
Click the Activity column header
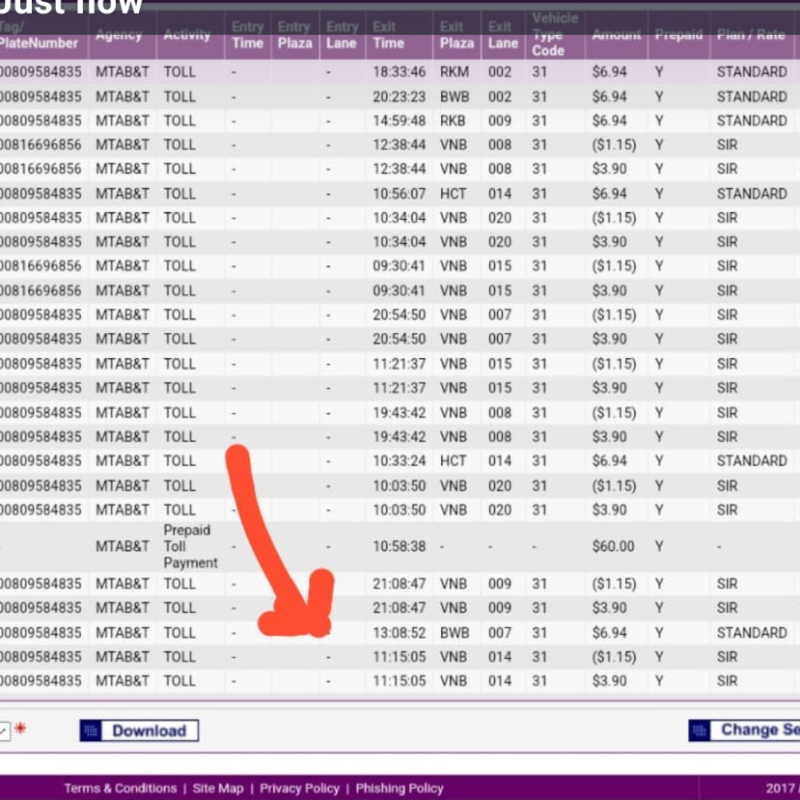tap(187, 35)
